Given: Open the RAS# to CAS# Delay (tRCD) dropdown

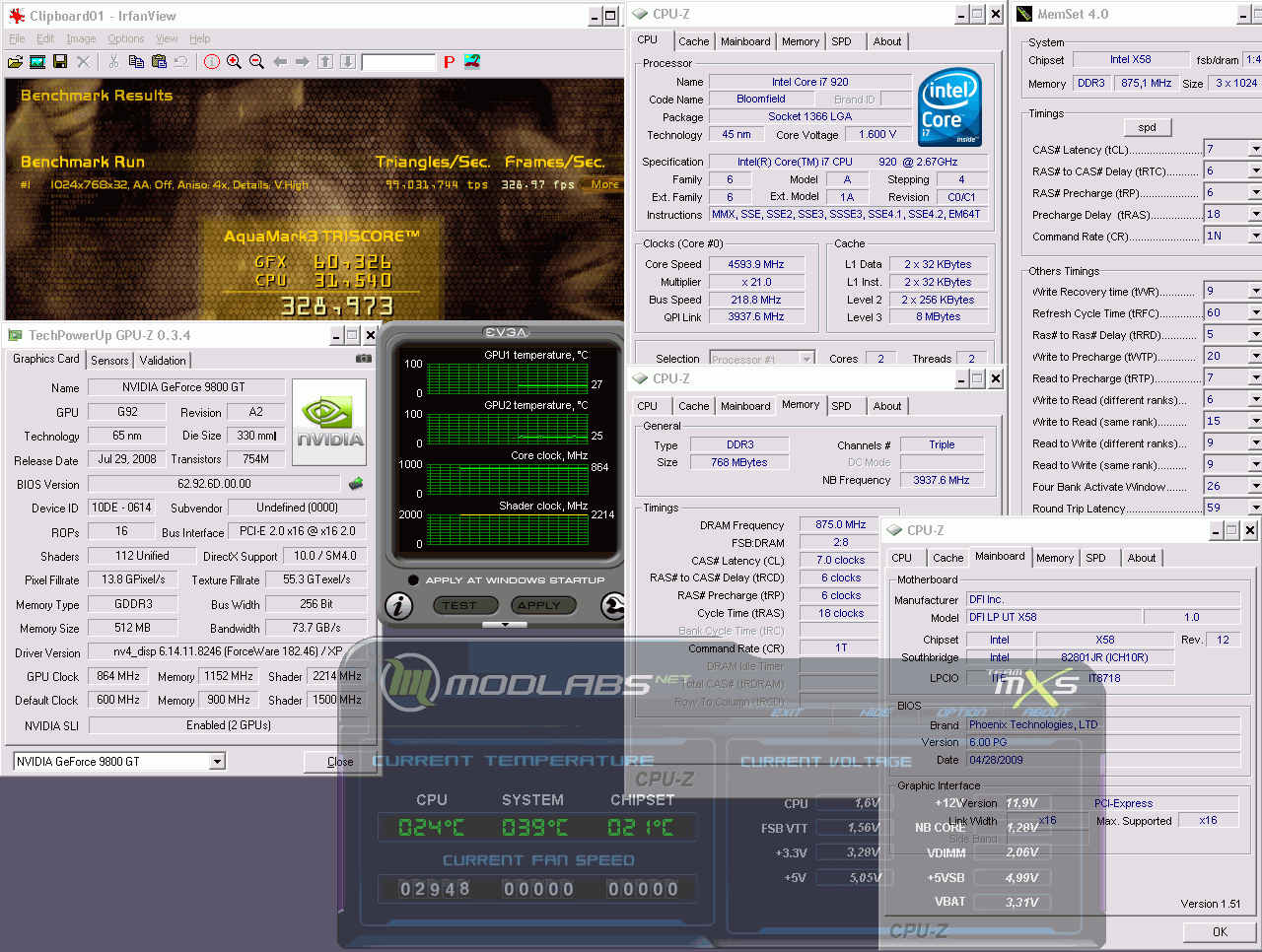Looking at the screenshot, I should (1255, 171).
